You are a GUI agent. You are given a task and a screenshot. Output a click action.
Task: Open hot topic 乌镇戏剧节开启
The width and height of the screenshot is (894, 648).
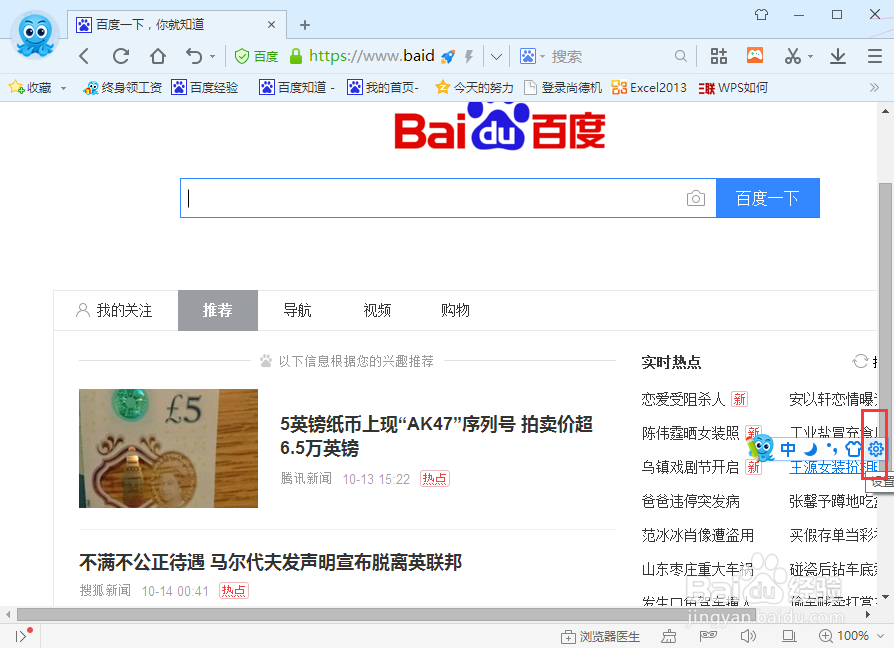point(690,467)
